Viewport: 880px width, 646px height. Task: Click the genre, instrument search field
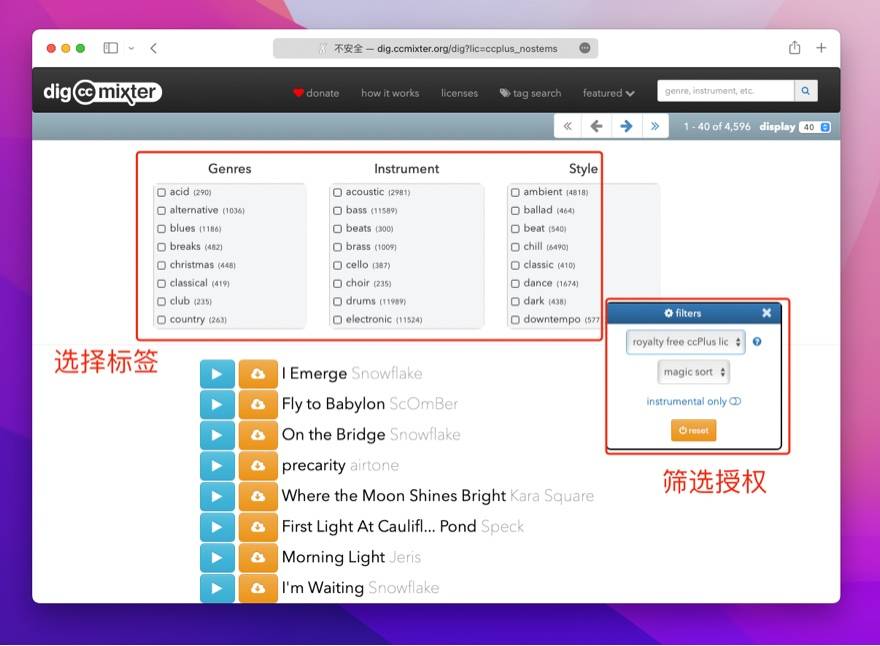tap(725, 91)
